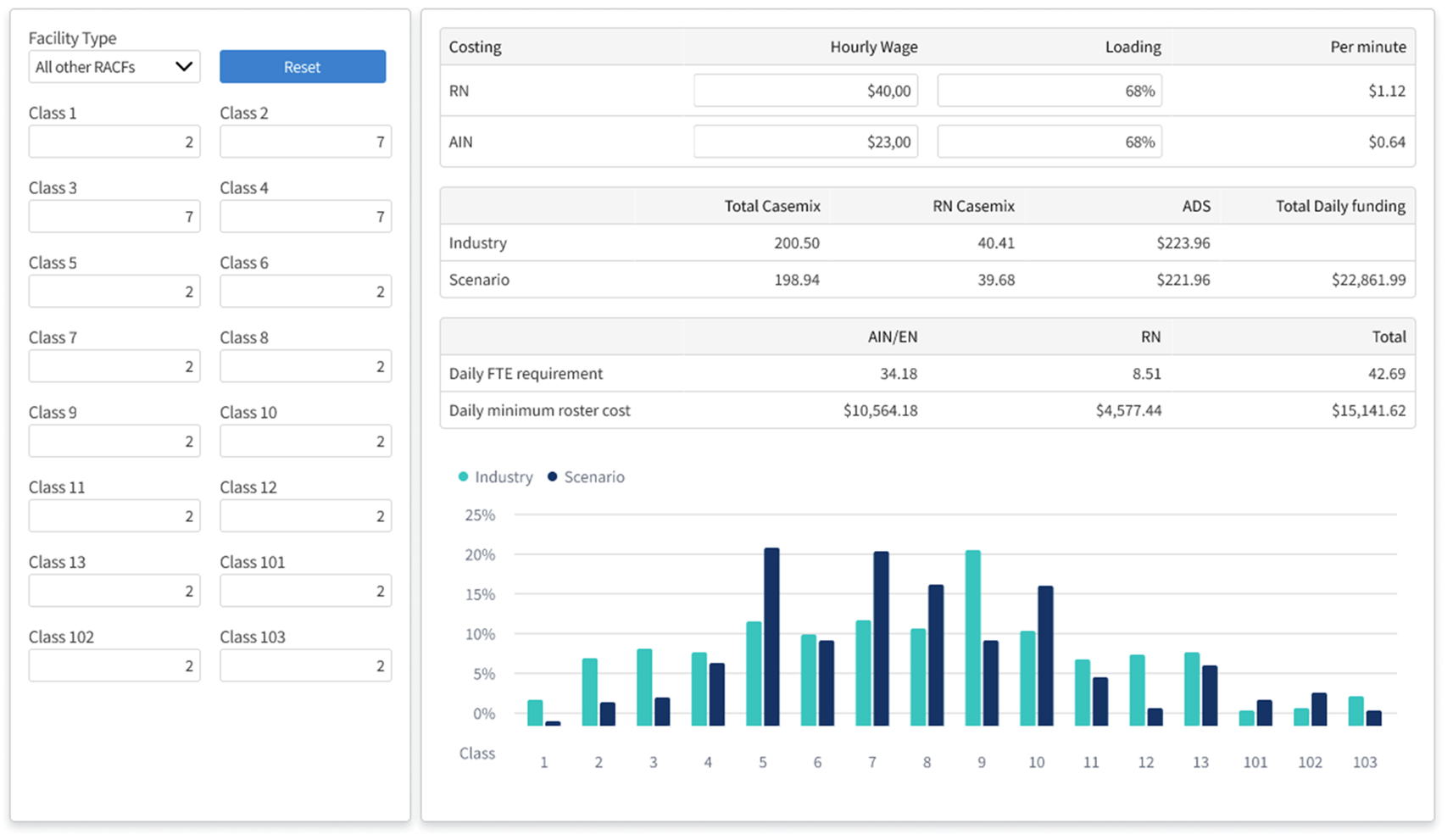Click the Scenario bar for class 7
Image resolution: width=1453 pixels, height=840 pixels.
[881, 638]
